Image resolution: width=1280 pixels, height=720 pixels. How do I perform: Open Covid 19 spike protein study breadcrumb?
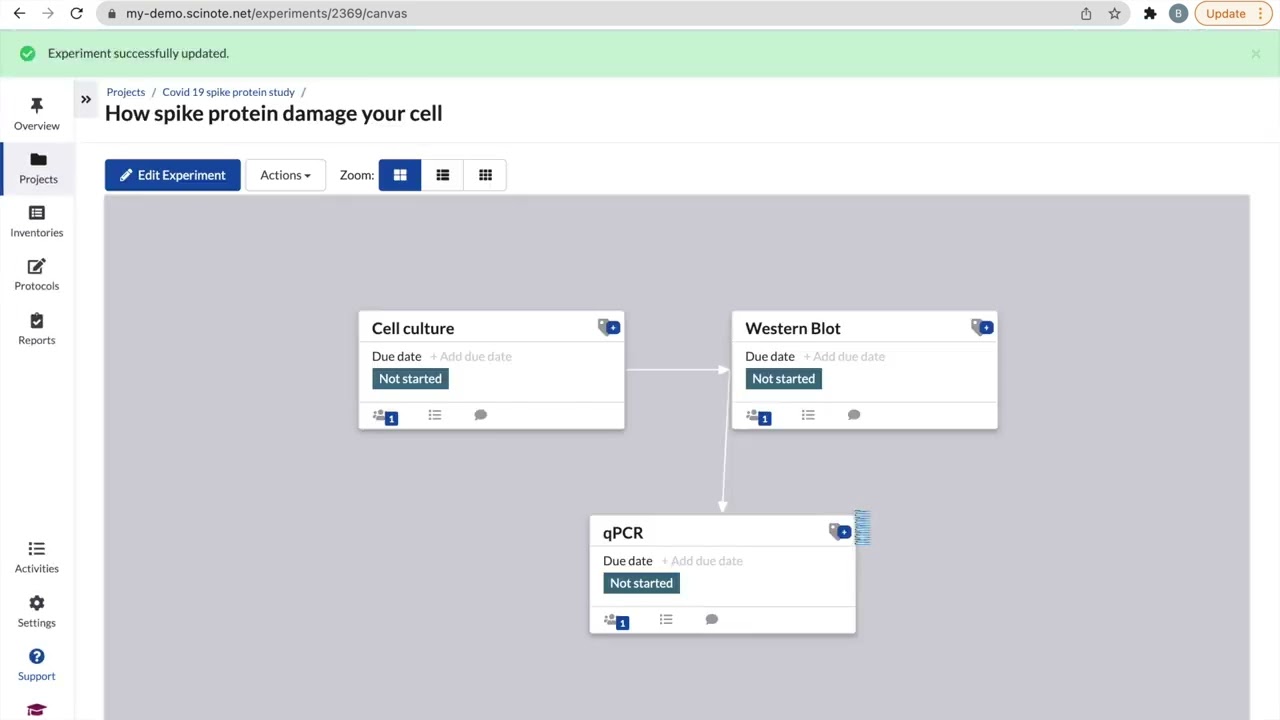pos(228,92)
